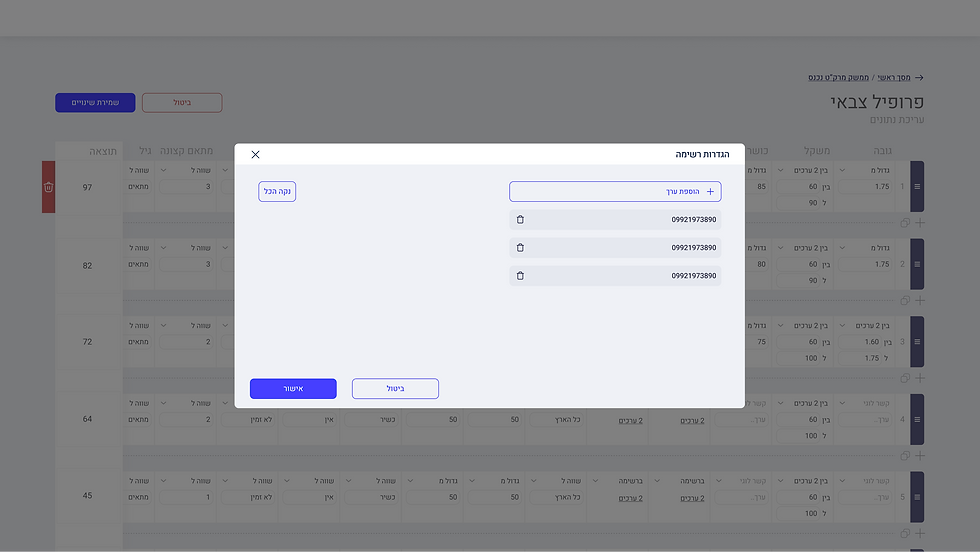This screenshot has height=552, width=980.
Task: Click row 5 כל הארץ value field
Action: coord(556,497)
